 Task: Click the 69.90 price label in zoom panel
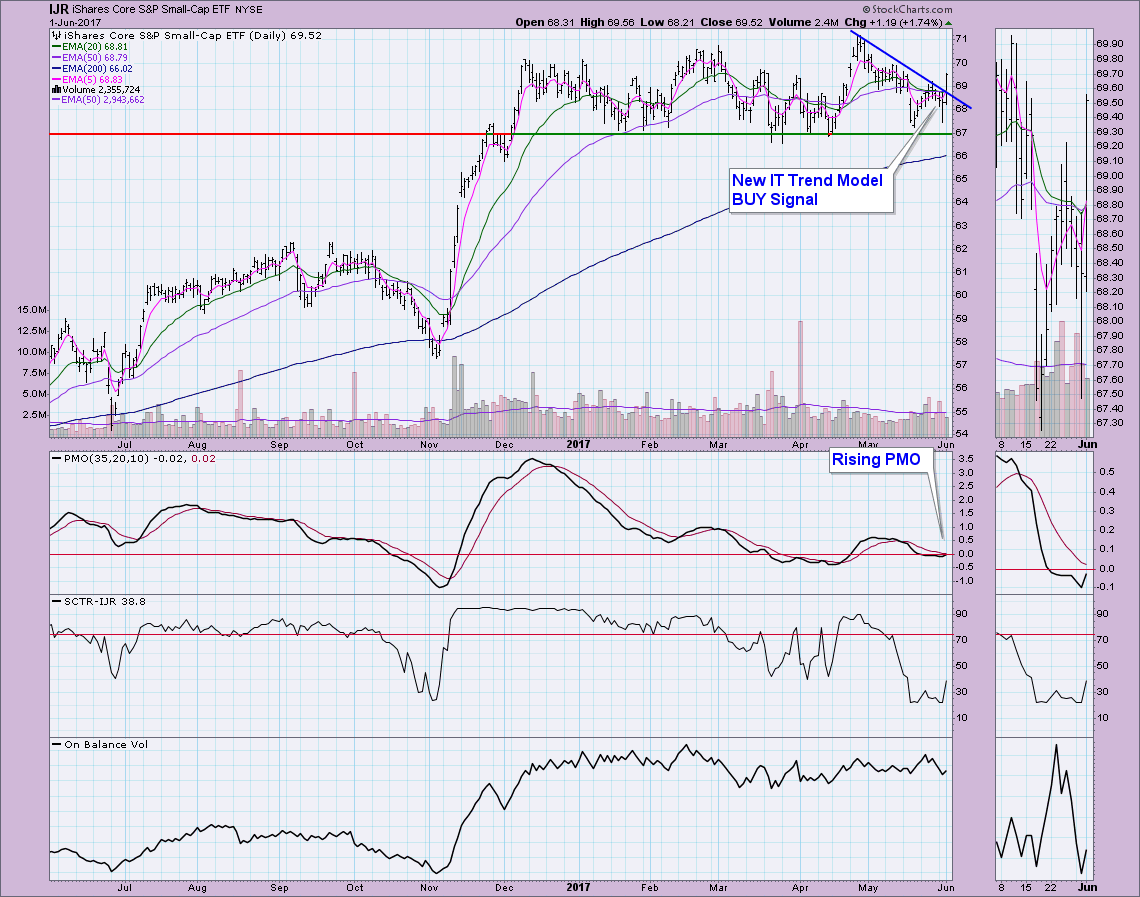[1108, 44]
